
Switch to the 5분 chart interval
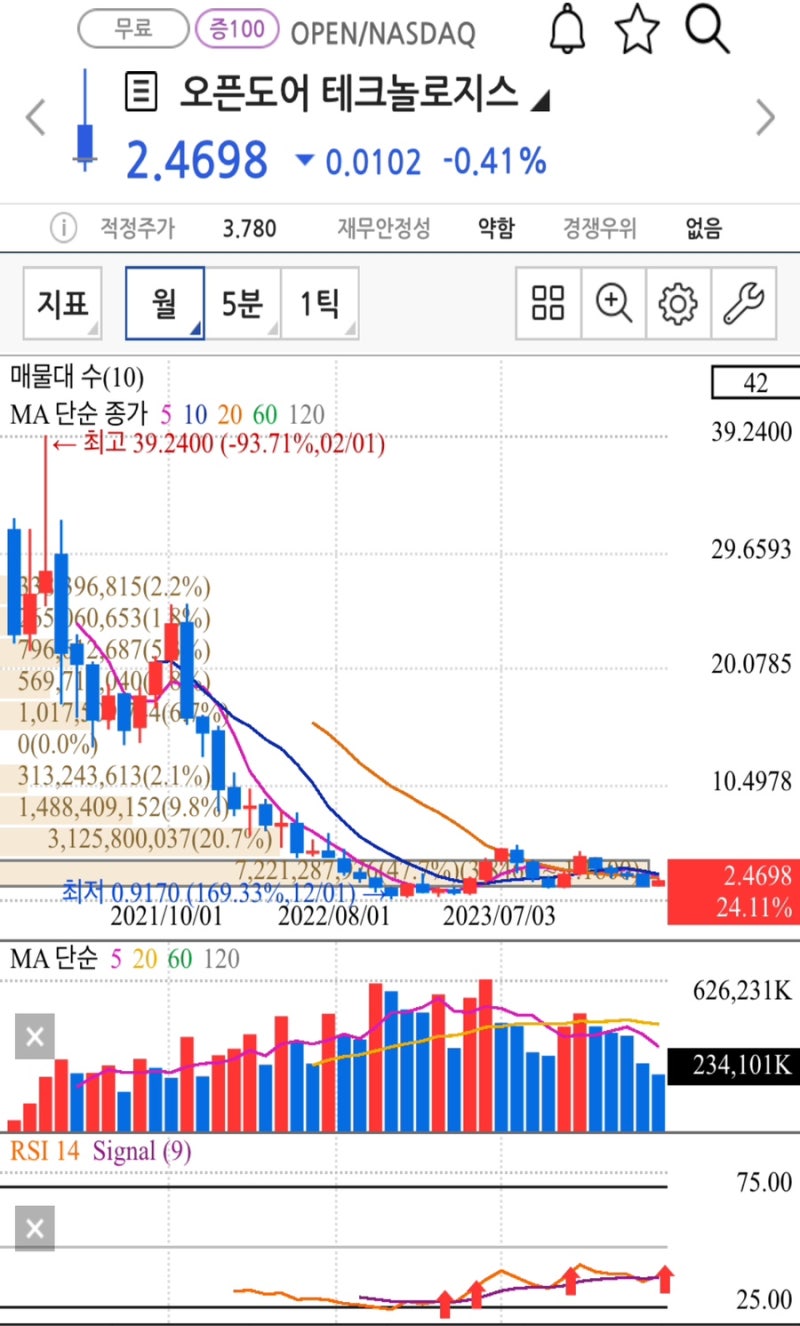tap(243, 303)
